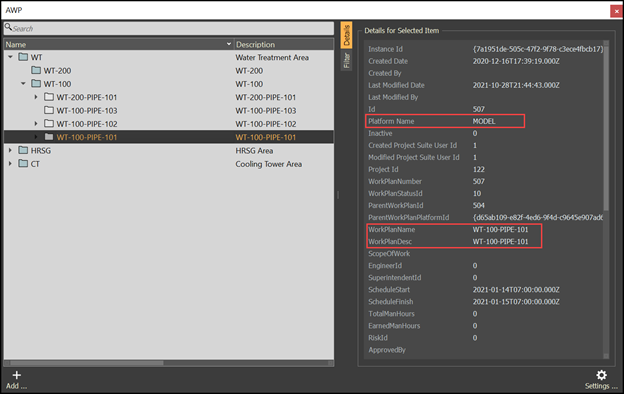Expand the HRSG tree node
Screen dimensions: 624x394
tap(10, 150)
